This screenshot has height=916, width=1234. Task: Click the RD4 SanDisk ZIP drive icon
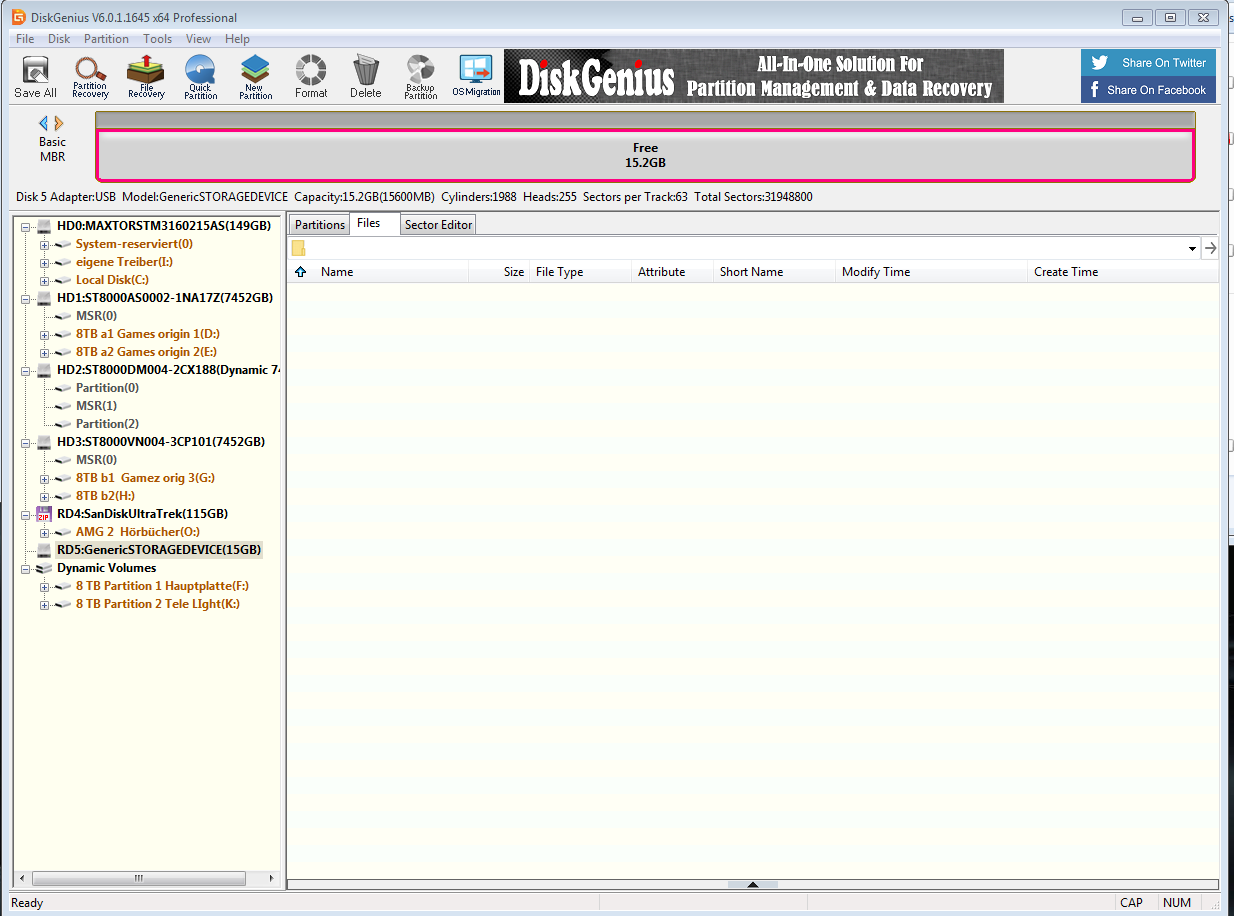44,514
